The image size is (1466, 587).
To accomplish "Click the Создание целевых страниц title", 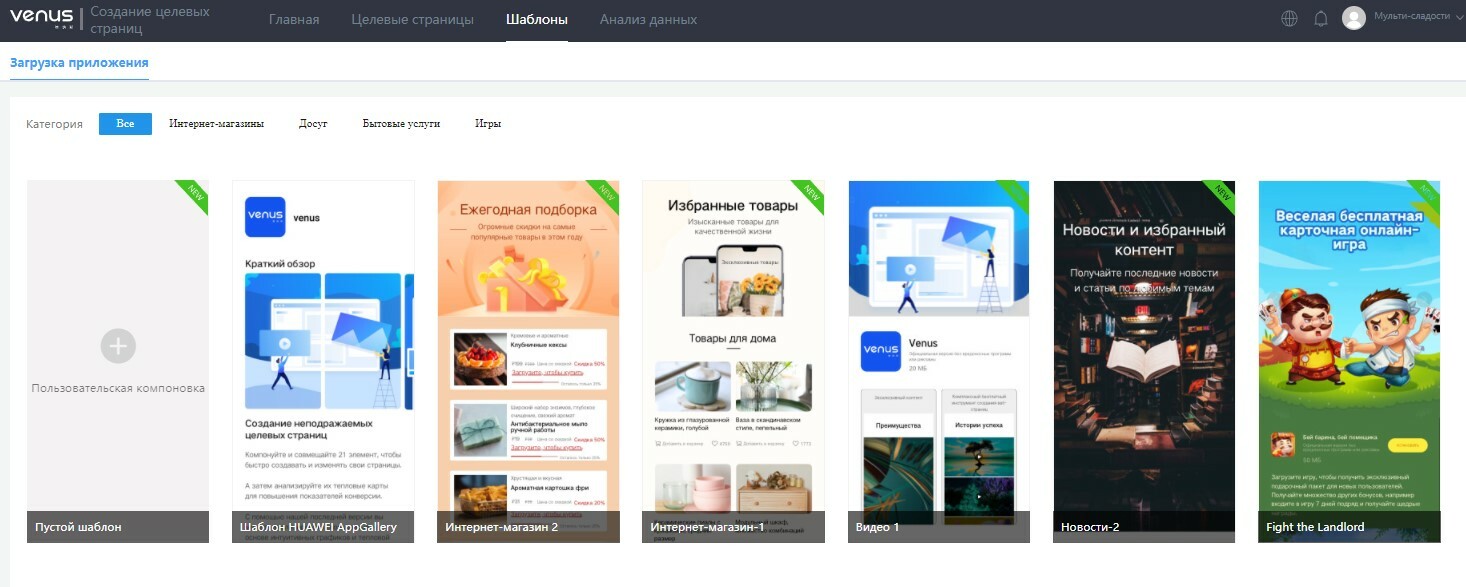I will [x=150, y=20].
